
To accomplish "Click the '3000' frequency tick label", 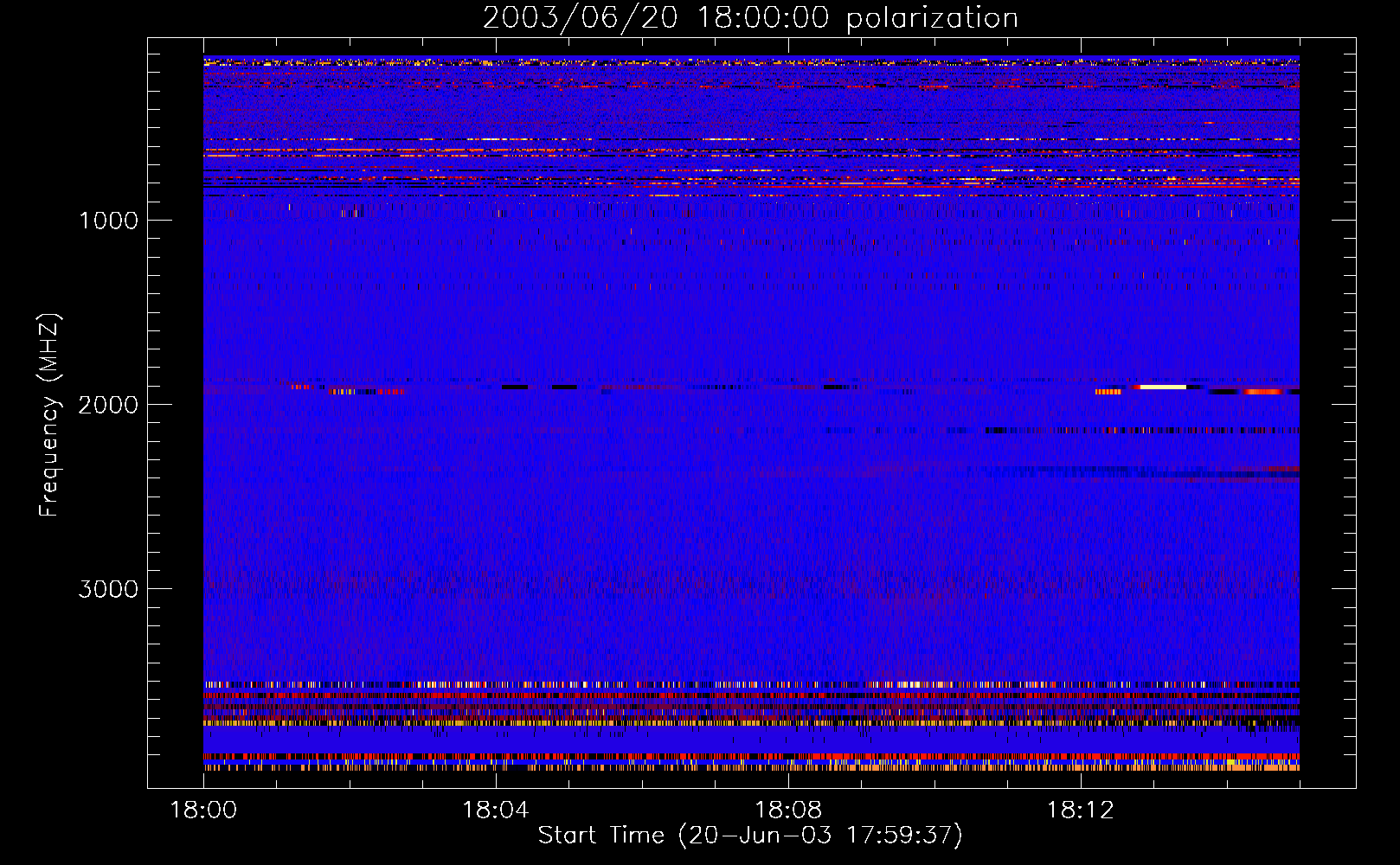I will (108, 589).
